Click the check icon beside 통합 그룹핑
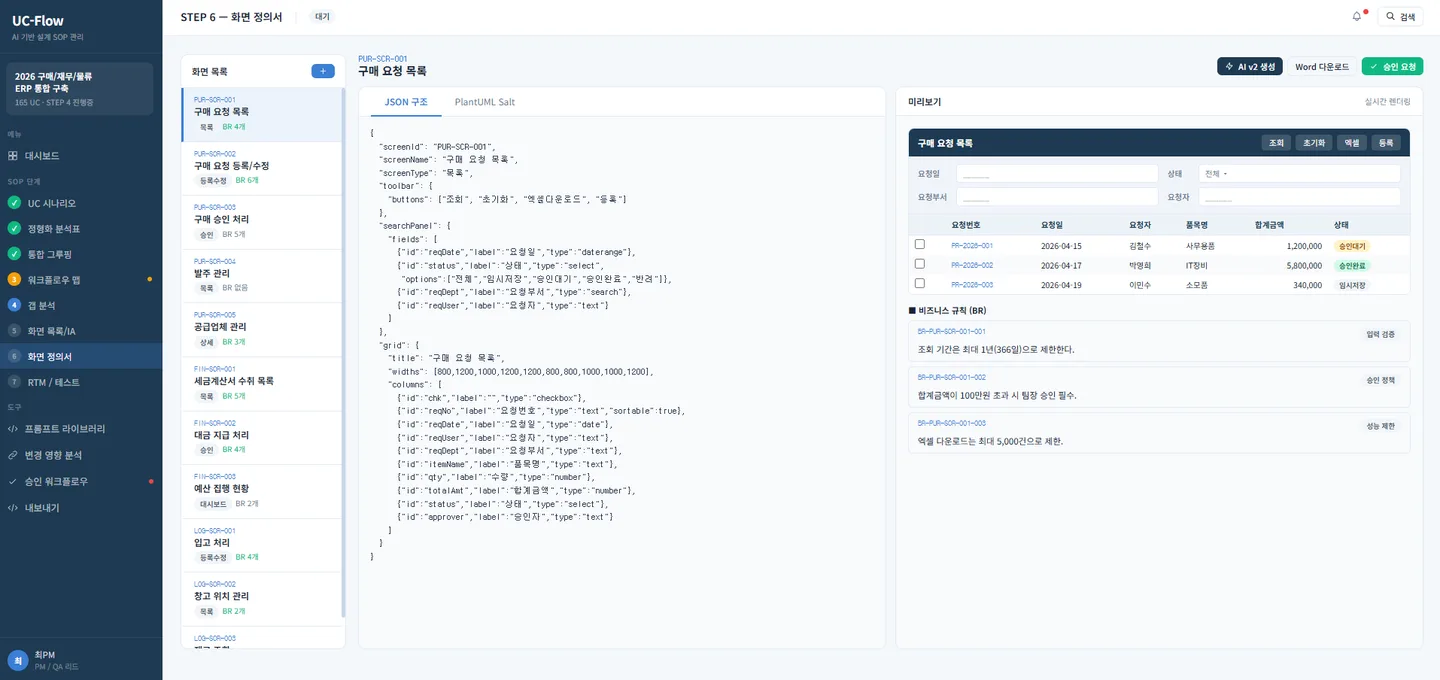 pyautogui.click(x=14, y=254)
